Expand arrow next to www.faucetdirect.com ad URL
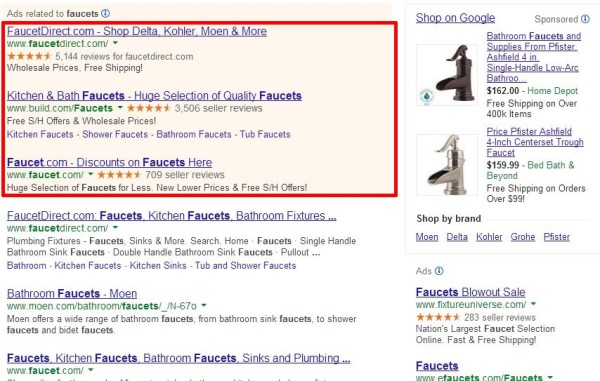The width and height of the screenshot is (600, 381). (x=116, y=43)
